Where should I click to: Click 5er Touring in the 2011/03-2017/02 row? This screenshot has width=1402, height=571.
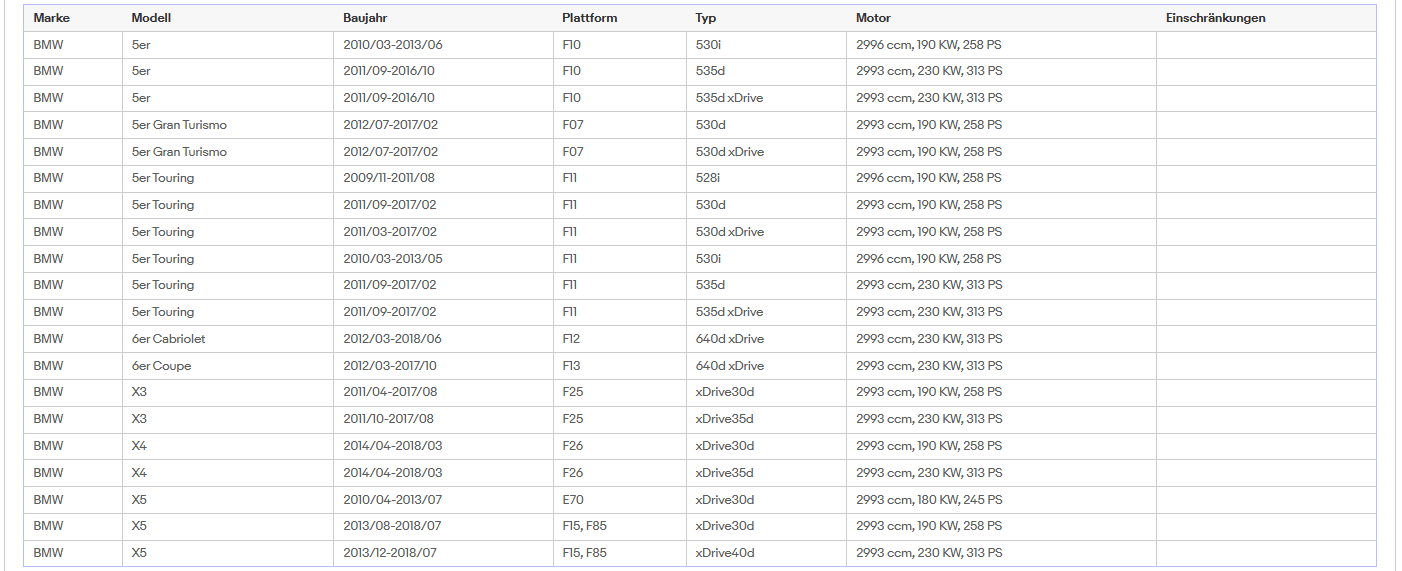228,232
